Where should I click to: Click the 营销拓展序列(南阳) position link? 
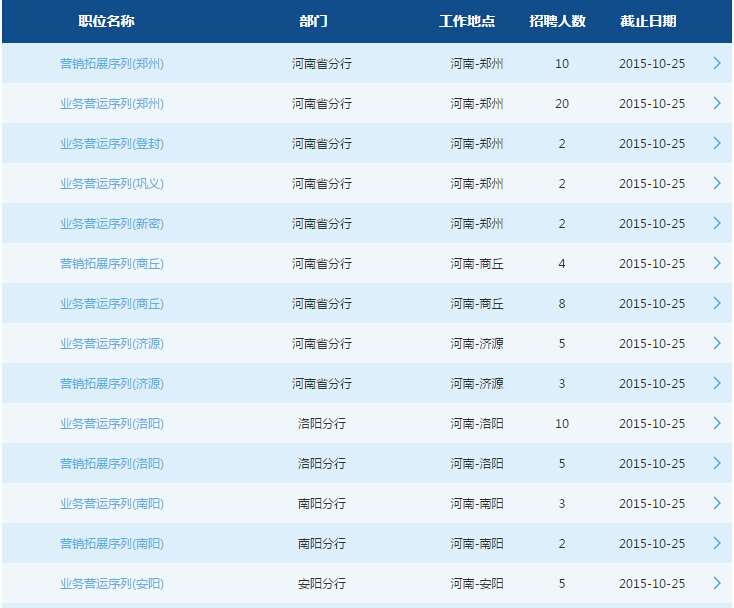click(x=111, y=544)
